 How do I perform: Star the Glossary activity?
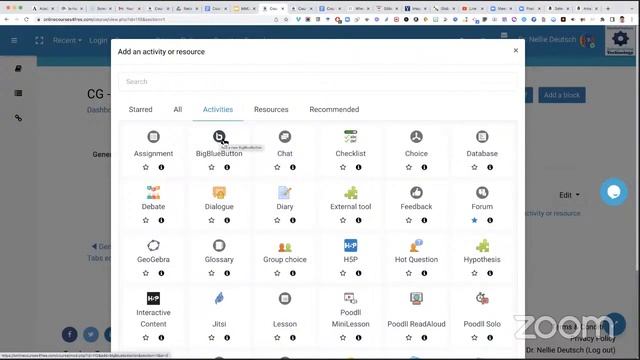[211, 273]
